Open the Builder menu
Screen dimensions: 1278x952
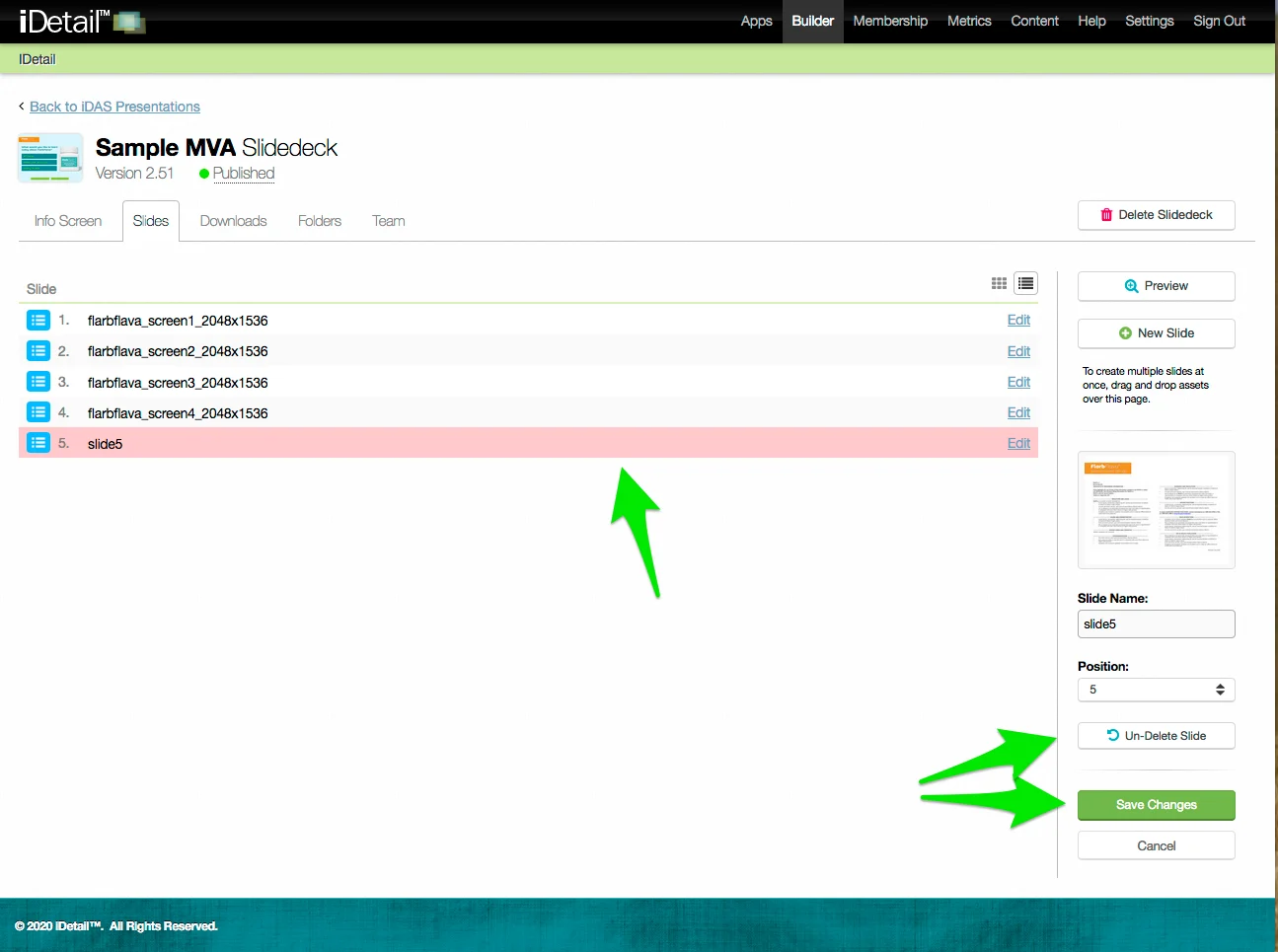pyautogui.click(x=813, y=21)
